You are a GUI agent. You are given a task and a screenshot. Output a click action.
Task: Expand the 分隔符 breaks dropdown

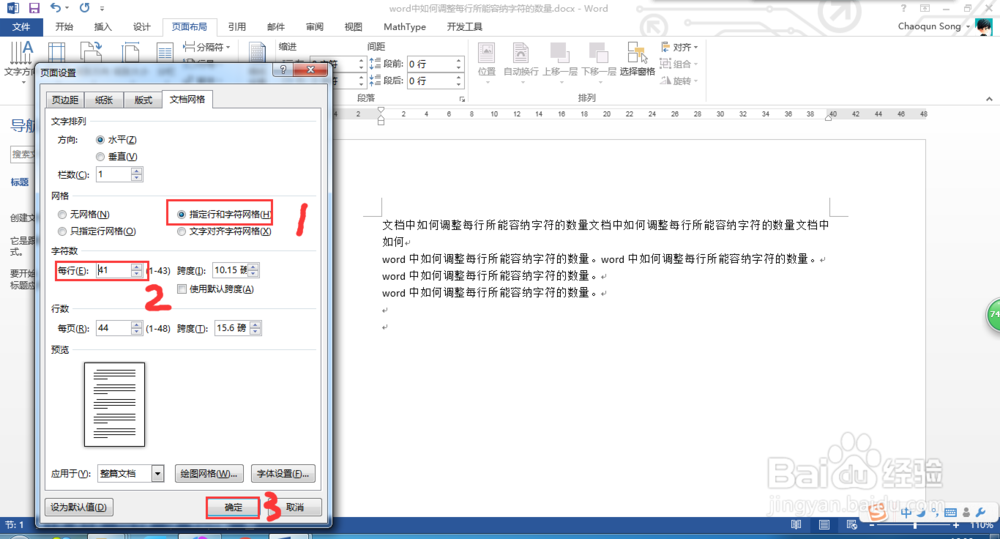[x=228, y=47]
